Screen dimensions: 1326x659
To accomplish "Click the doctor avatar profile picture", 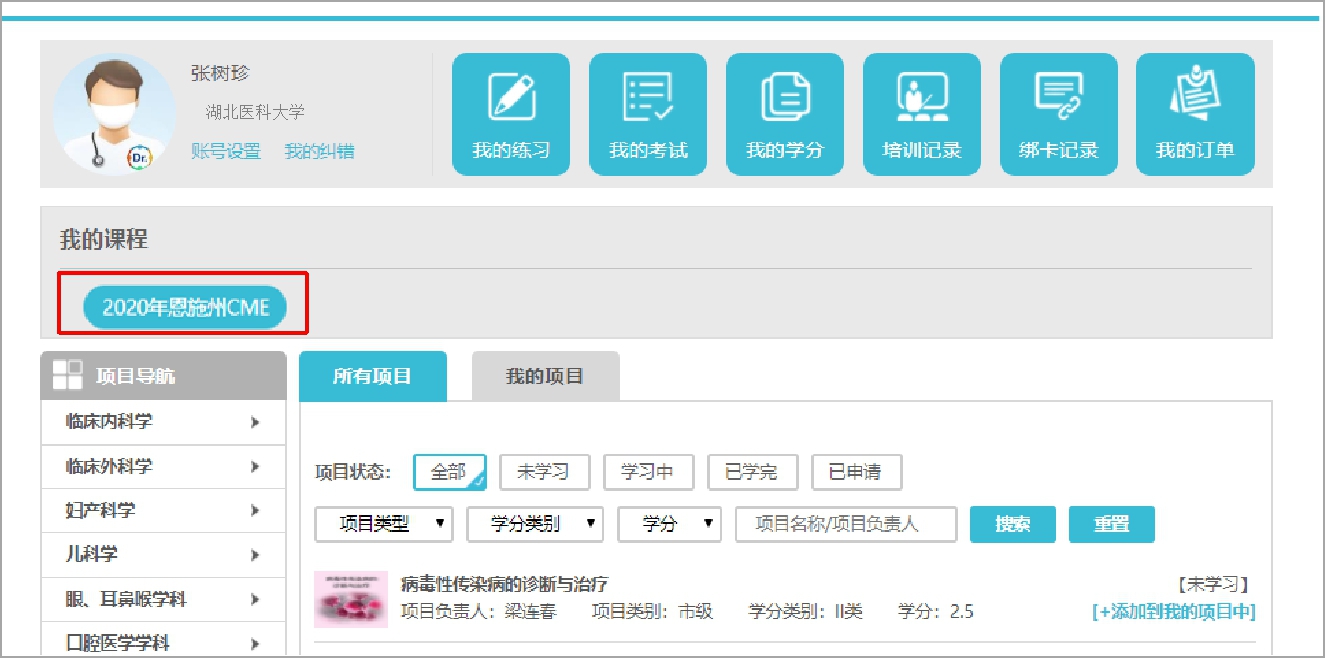I will coord(114,115).
